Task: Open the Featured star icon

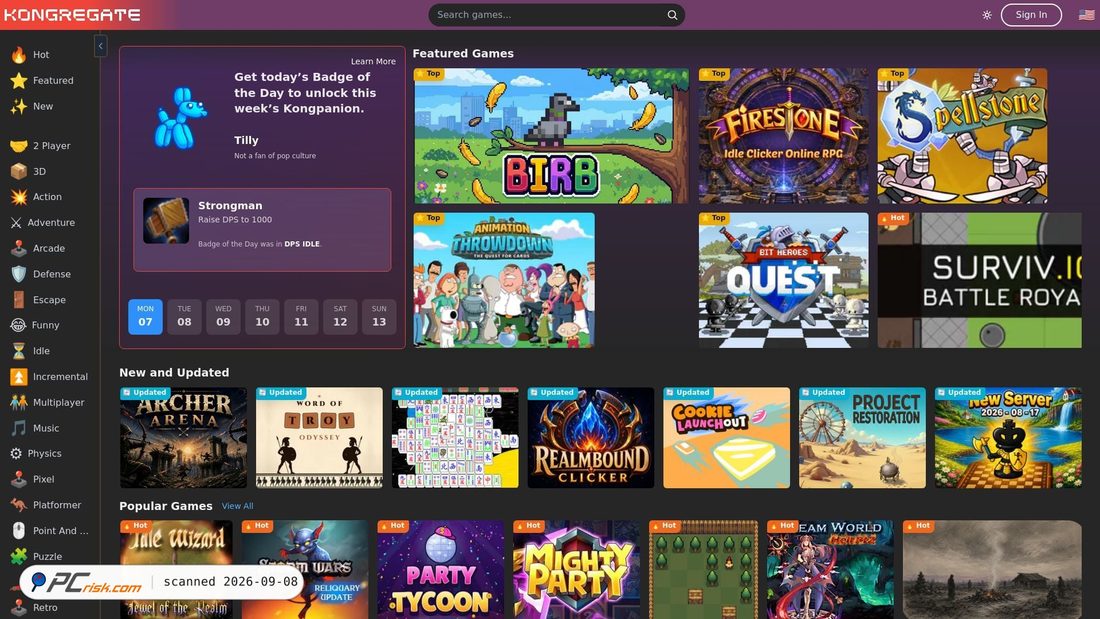Action: [x=19, y=81]
